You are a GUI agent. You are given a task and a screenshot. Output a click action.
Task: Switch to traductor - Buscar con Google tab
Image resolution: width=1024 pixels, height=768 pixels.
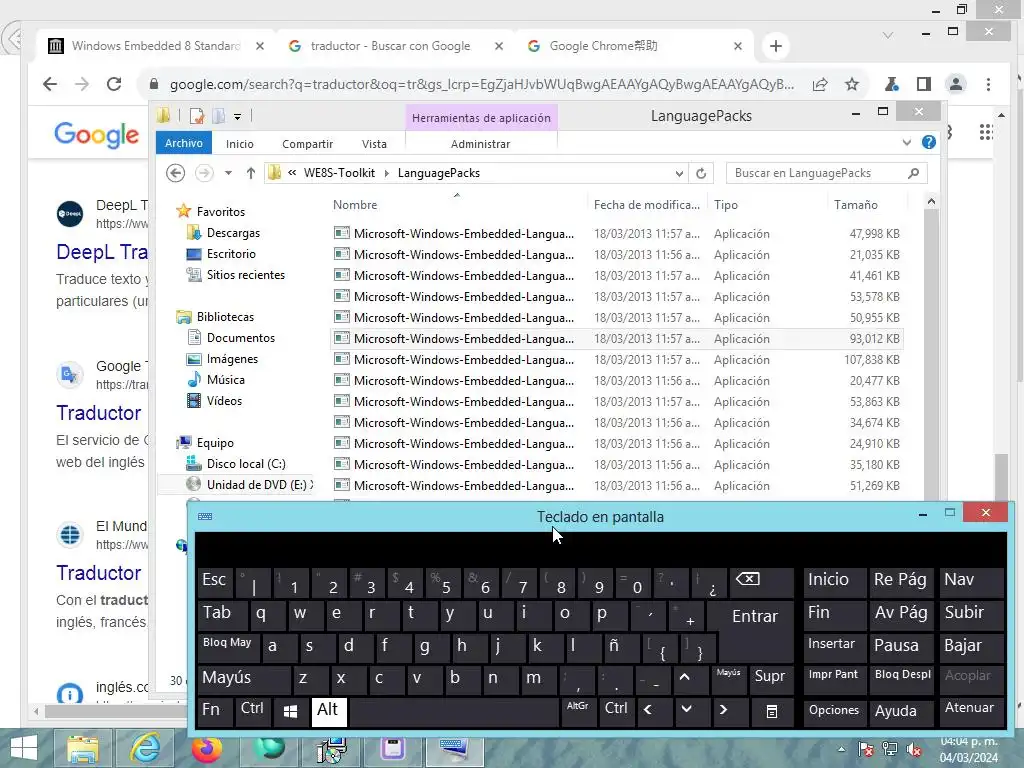[x=391, y=46]
